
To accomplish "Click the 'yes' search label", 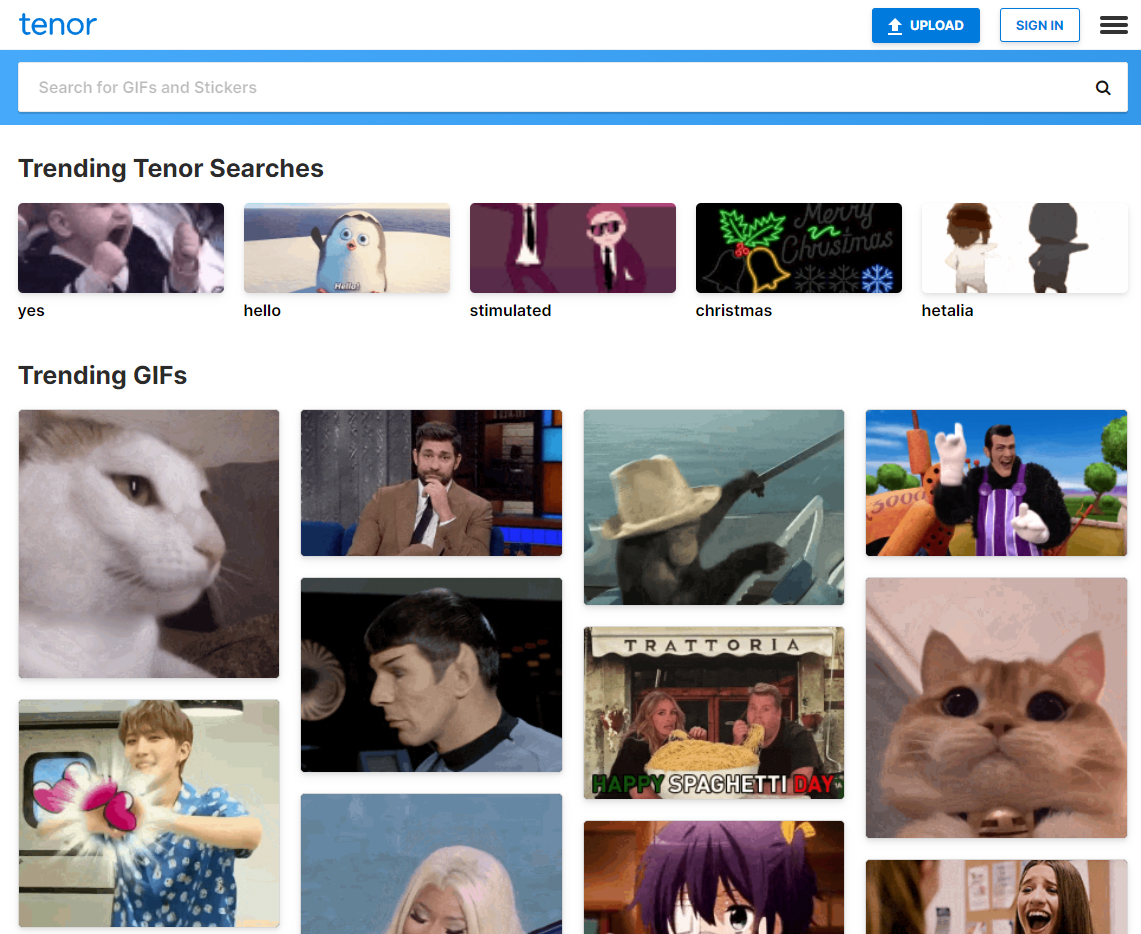I will pyautogui.click(x=31, y=311).
